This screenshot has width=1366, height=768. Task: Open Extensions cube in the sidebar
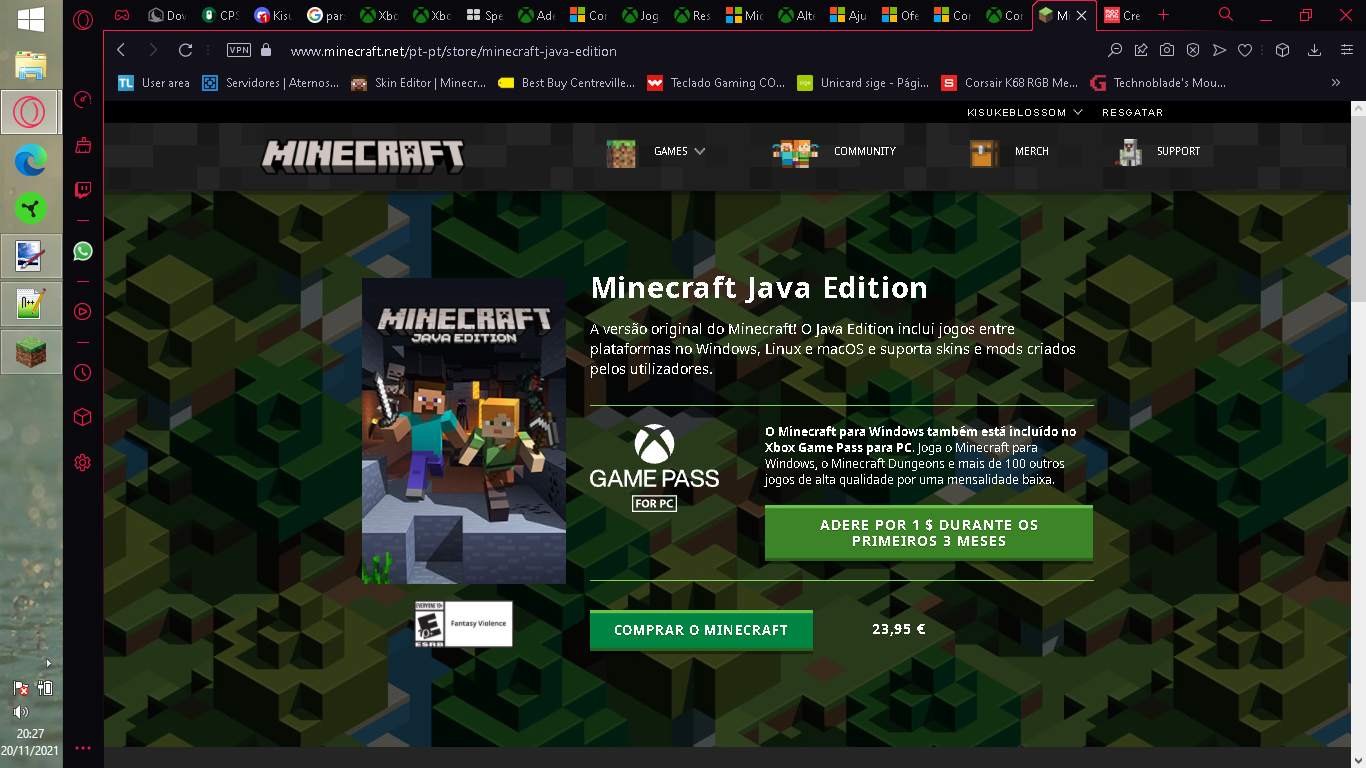83,416
